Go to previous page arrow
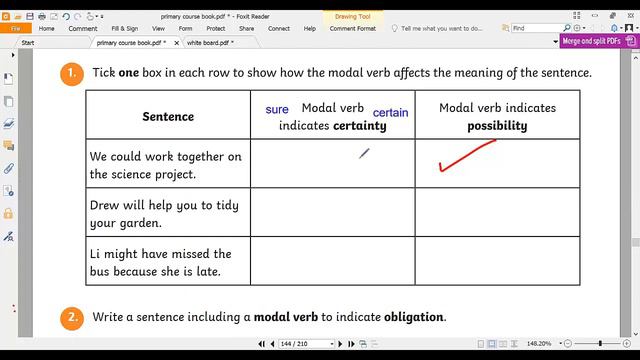Viewport: 640px width, 360px height. pos(272,344)
